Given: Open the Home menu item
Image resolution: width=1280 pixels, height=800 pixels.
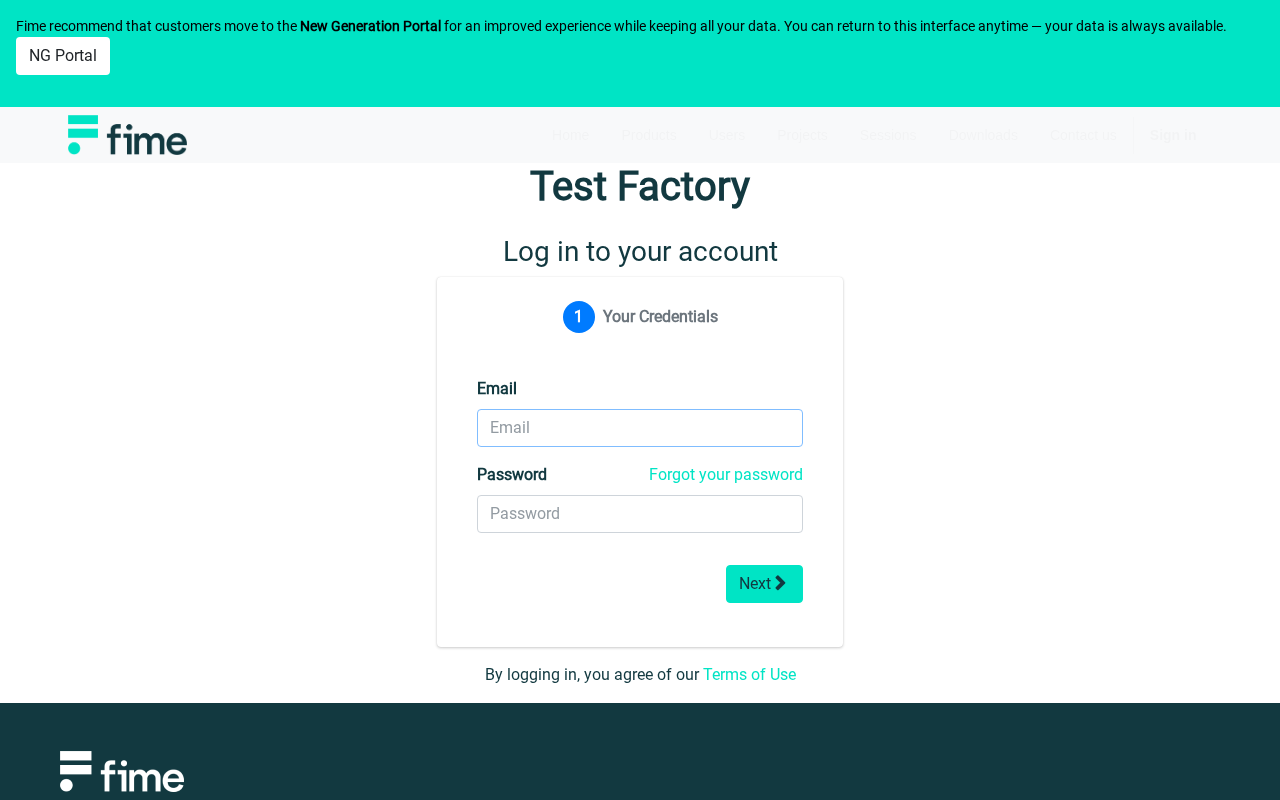Looking at the screenshot, I should 570,135.
